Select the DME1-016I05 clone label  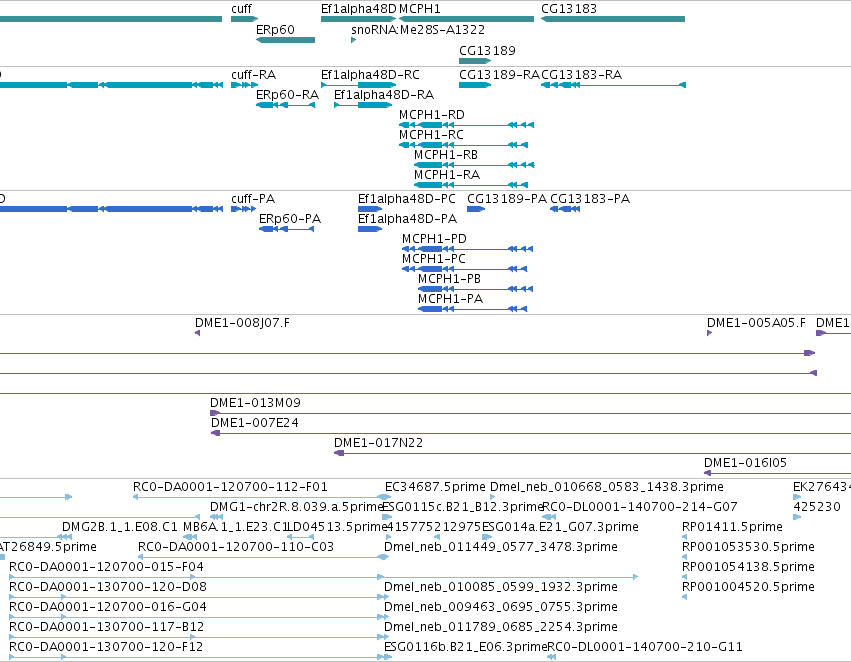[x=745, y=463]
